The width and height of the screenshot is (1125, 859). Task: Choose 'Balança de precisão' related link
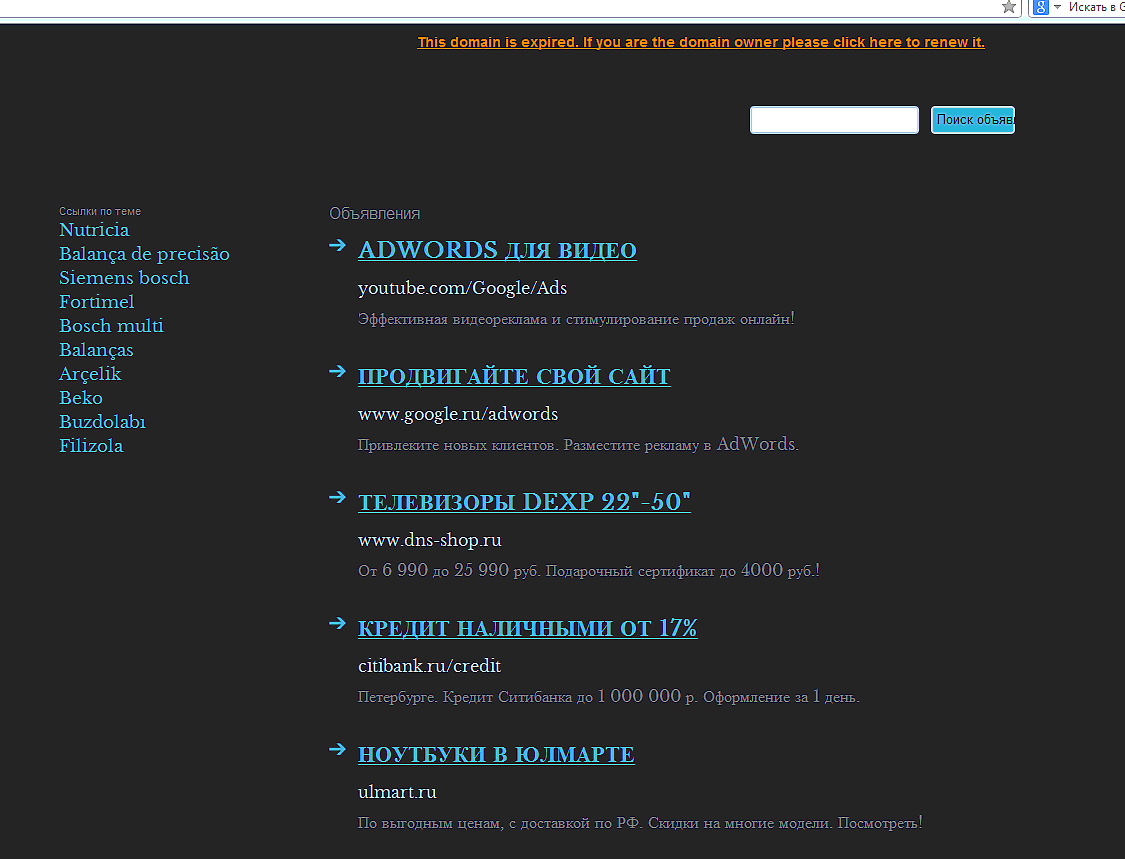[144, 254]
